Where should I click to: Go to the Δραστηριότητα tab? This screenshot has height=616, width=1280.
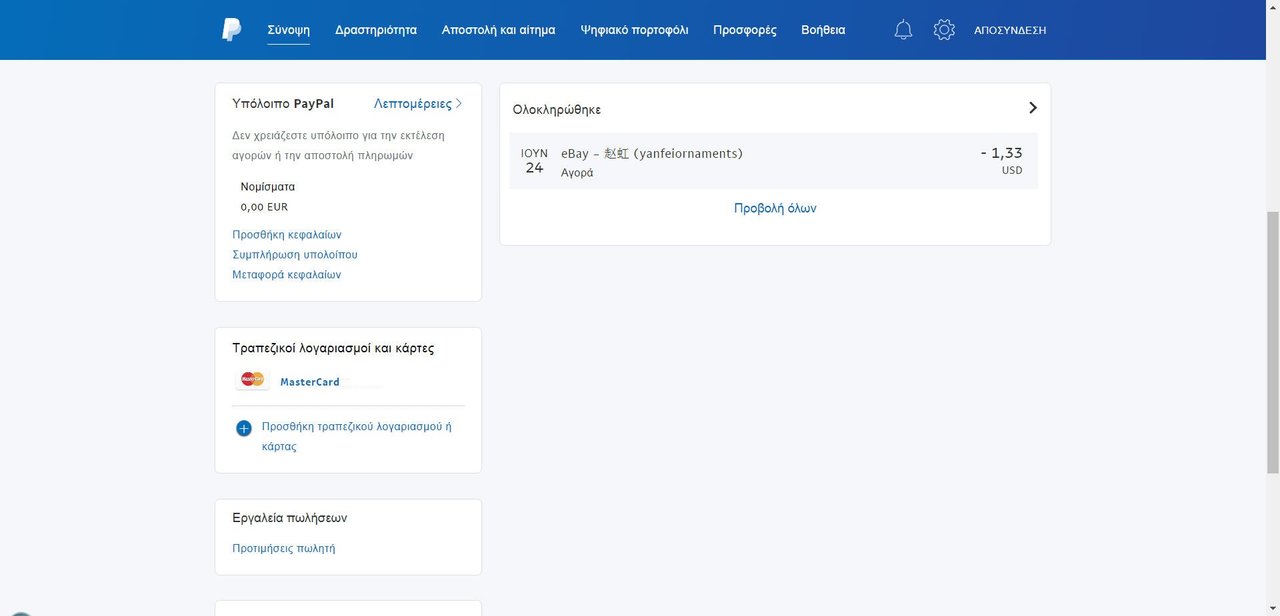[x=376, y=30]
